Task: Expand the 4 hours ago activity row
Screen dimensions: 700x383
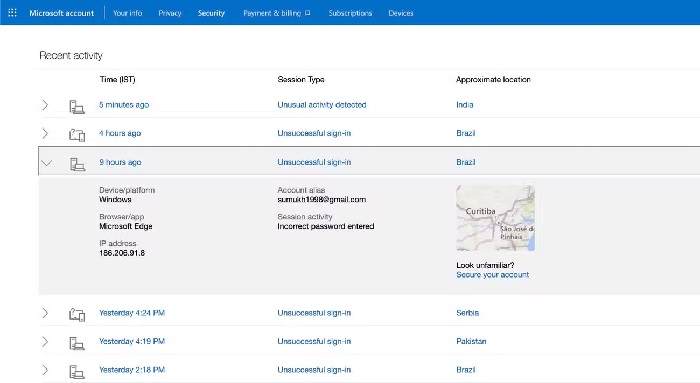Action: point(45,133)
